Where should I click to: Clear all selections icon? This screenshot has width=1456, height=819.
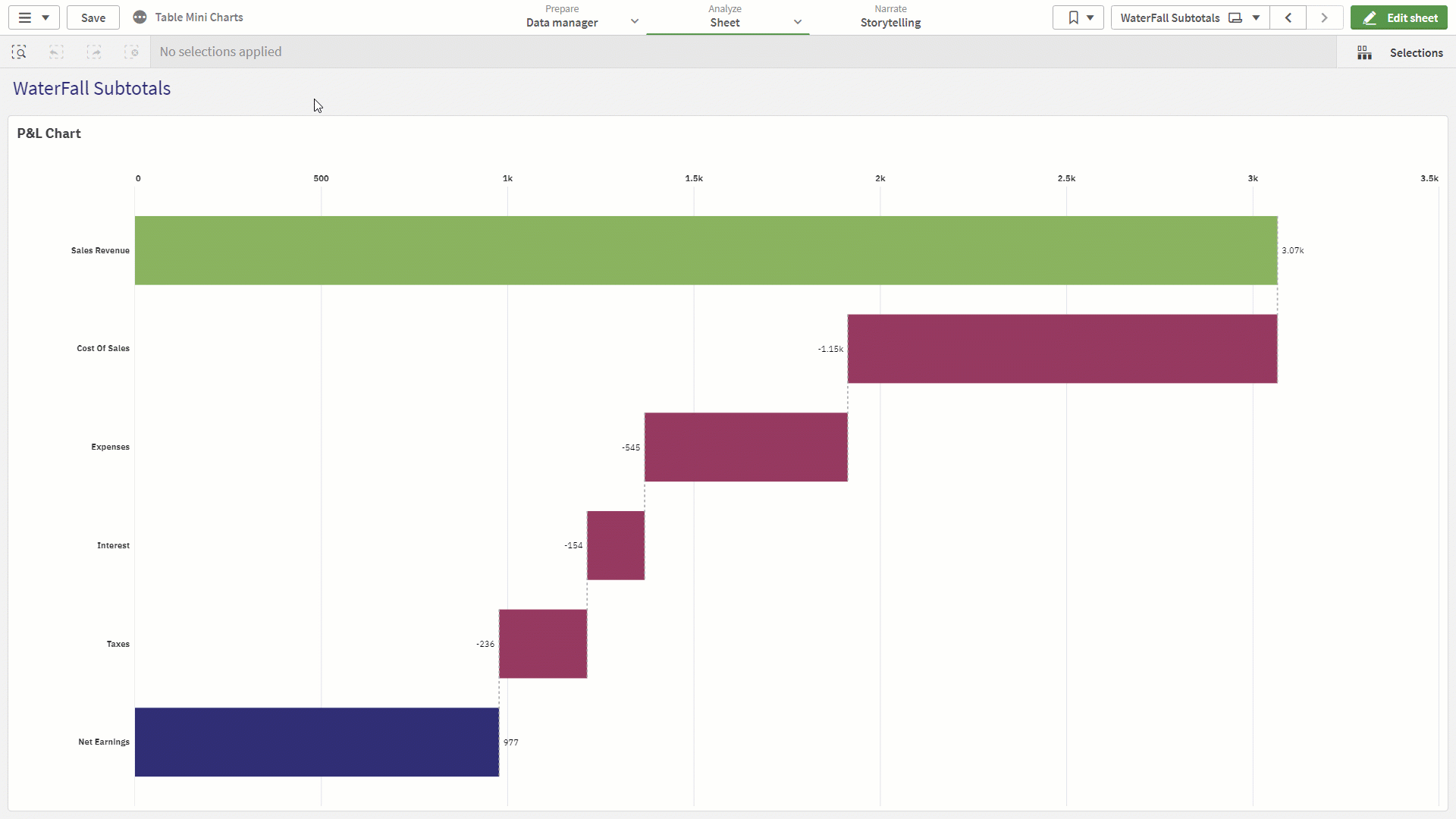coord(132,52)
